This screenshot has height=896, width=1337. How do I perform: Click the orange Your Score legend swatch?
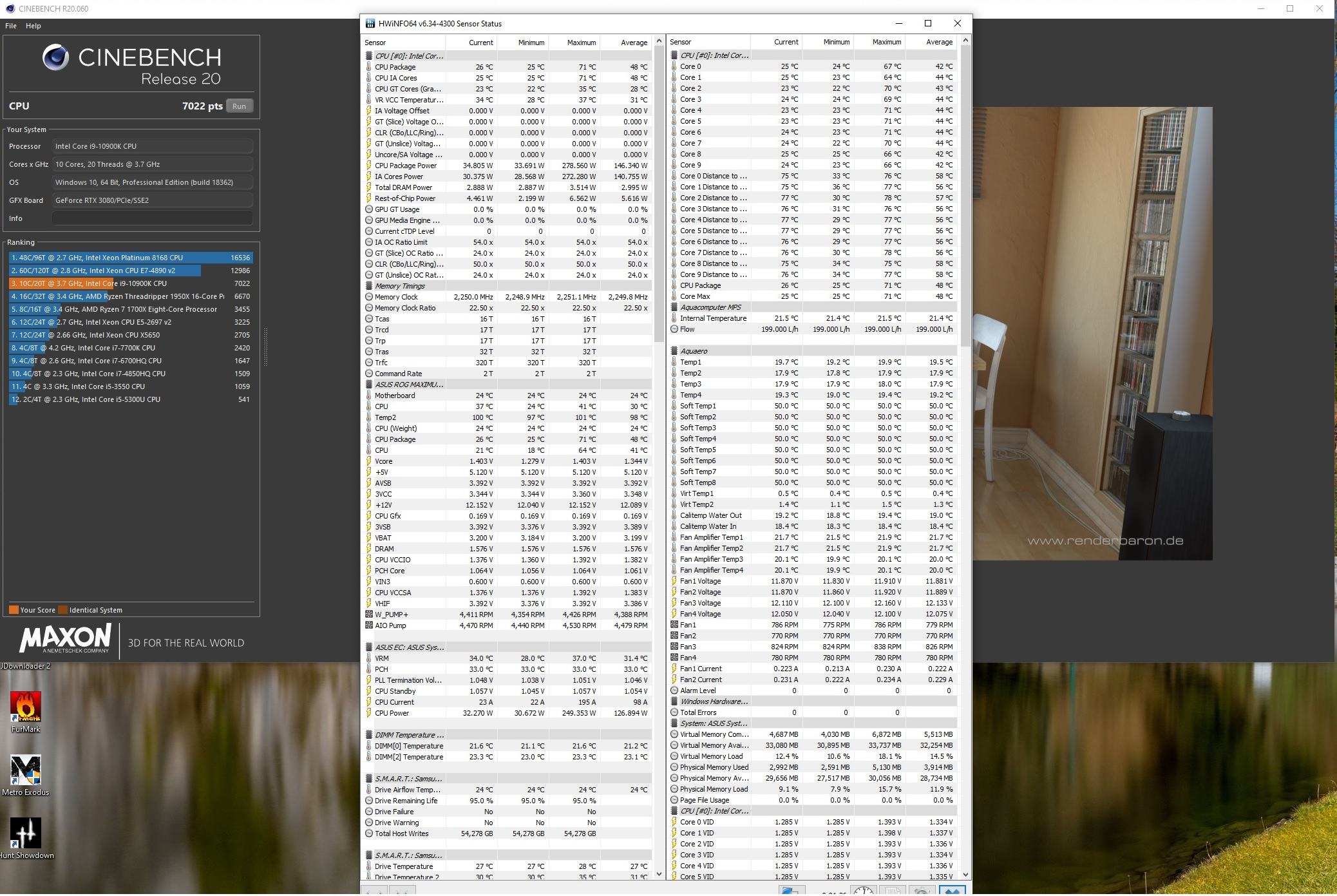click(x=14, y=610)
